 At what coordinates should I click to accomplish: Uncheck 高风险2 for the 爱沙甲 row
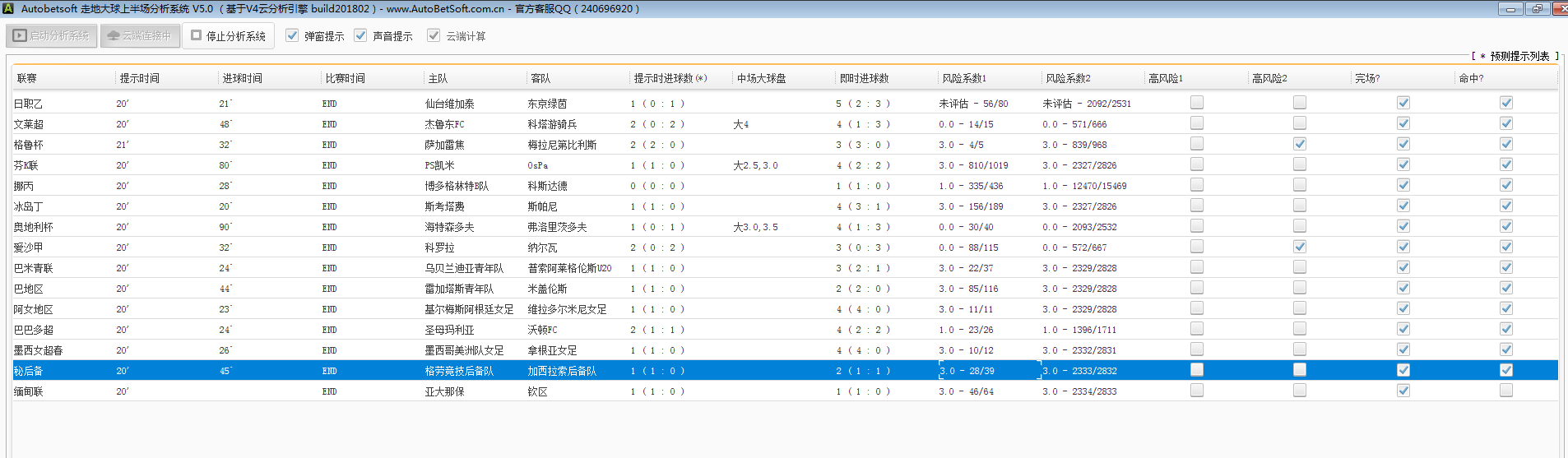pos(1299,247)
